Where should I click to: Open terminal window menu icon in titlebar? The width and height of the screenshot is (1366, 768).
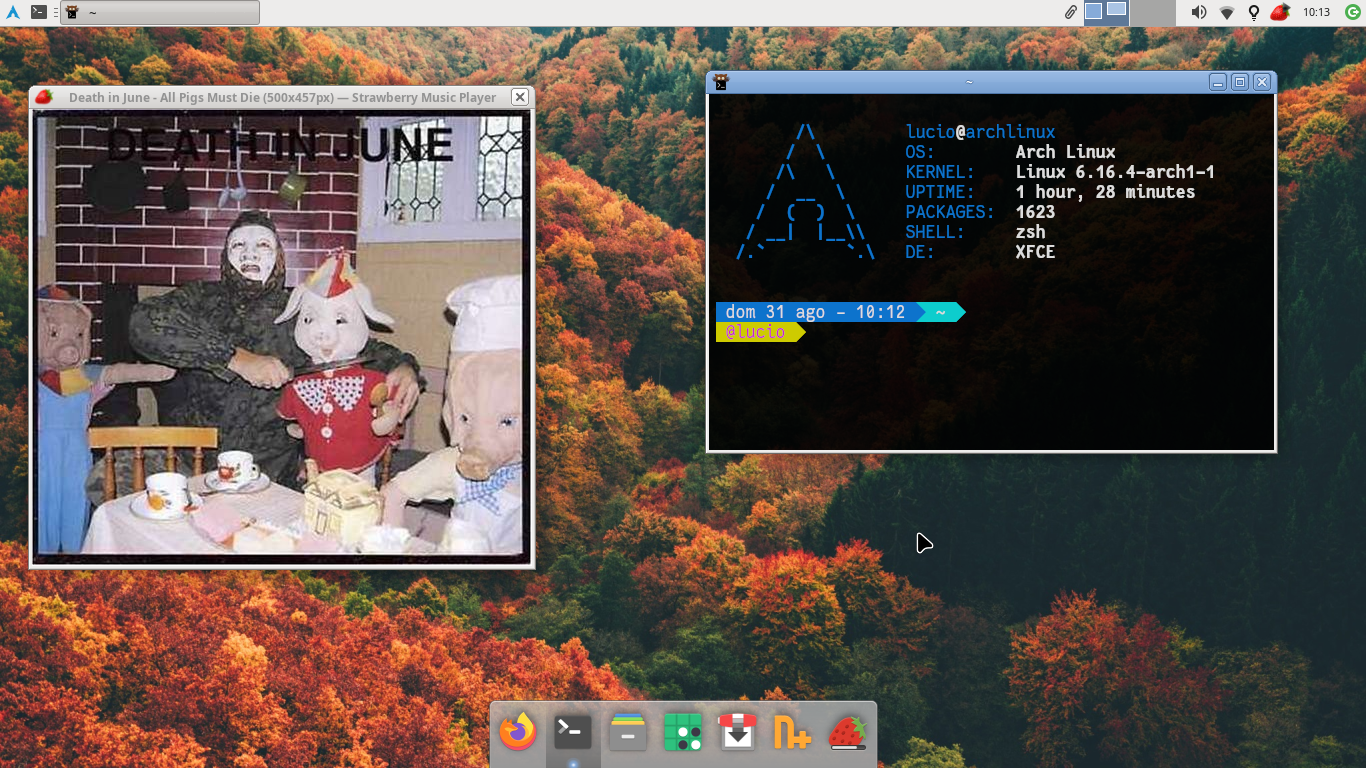click(721, 82)
